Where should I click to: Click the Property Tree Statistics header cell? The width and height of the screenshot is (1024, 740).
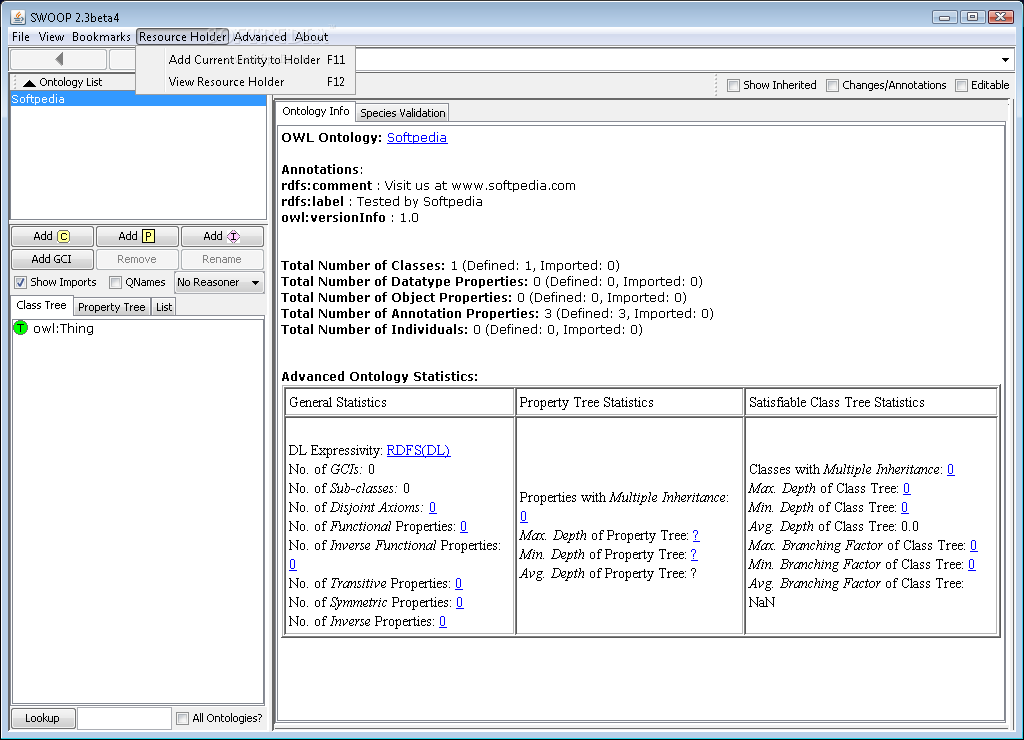630,402
